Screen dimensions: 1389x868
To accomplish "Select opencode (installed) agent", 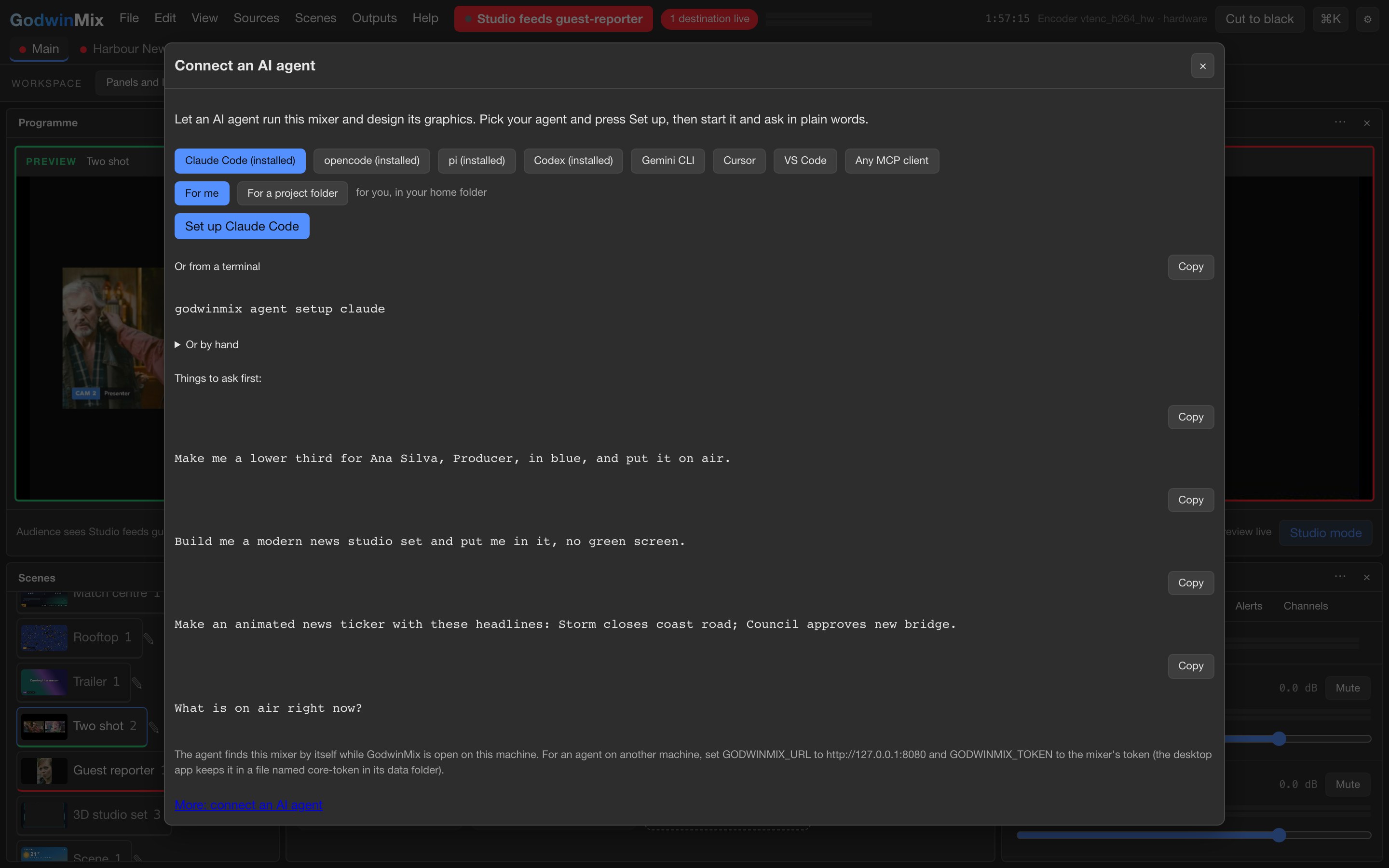I will 371,161.
